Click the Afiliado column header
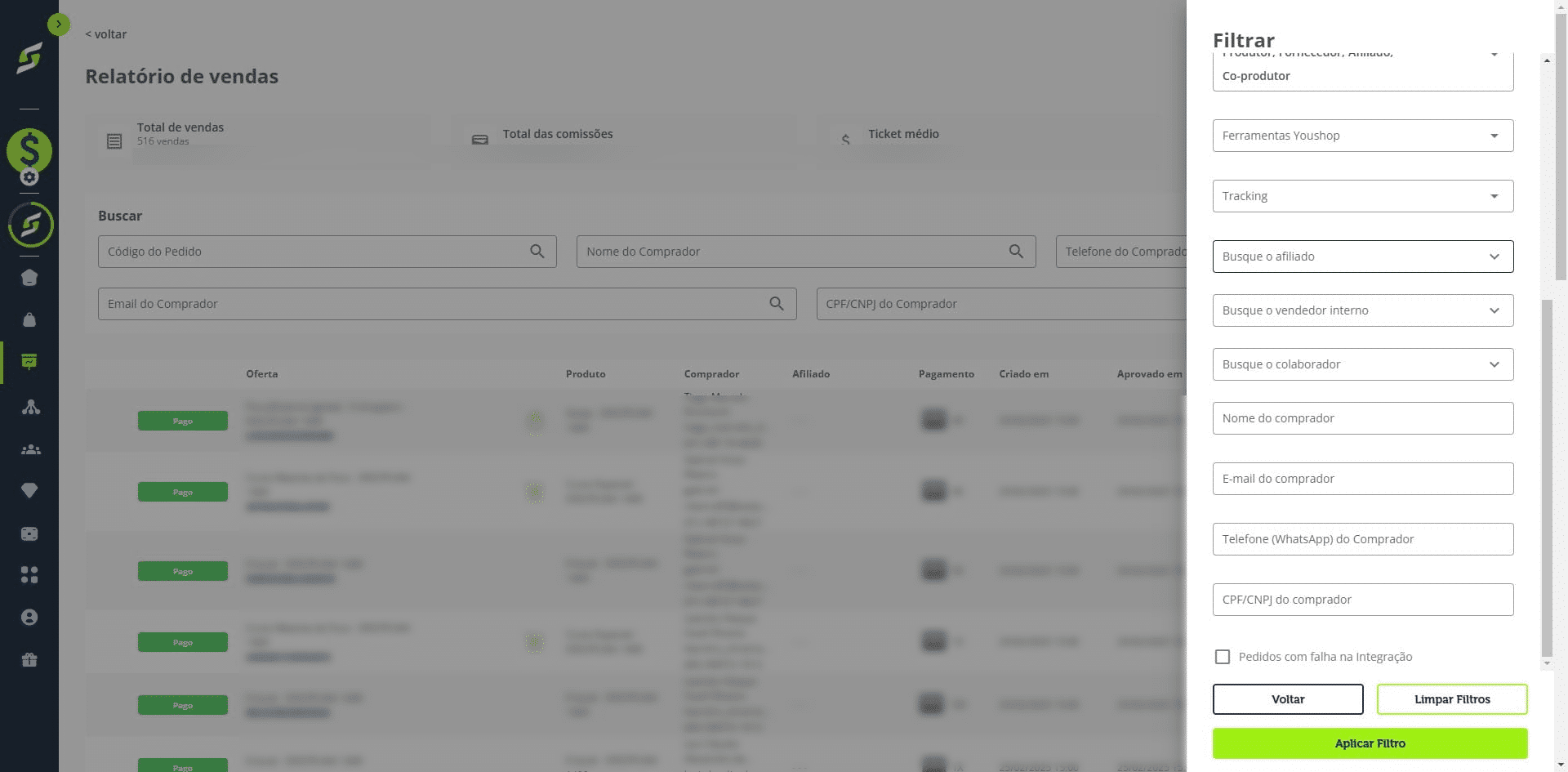The image size is (1568, 772). pyautogui.click(x=811, y=374)
